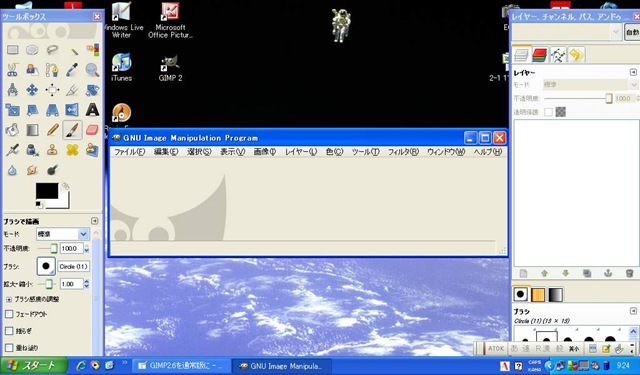Click the 自動 button in Layers dock
This screenshot has height=375, width=640.
[x=632, y=32]
